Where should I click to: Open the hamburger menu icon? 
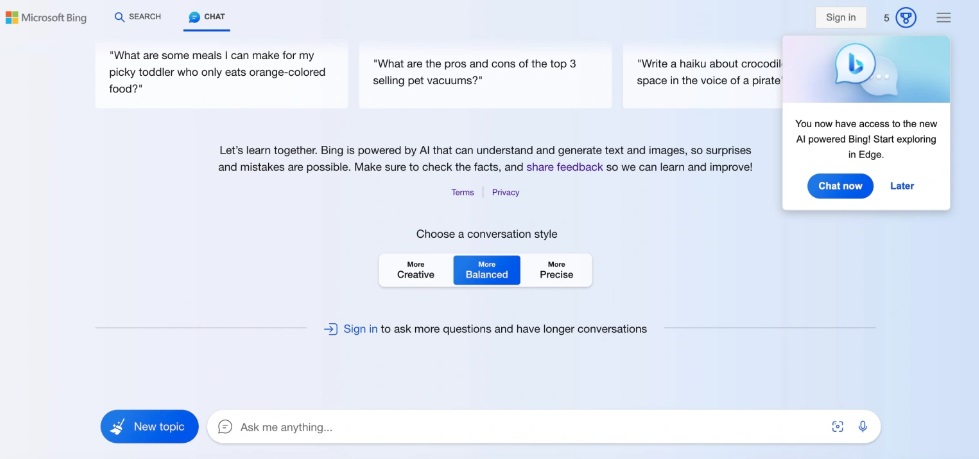coord(943,17)
